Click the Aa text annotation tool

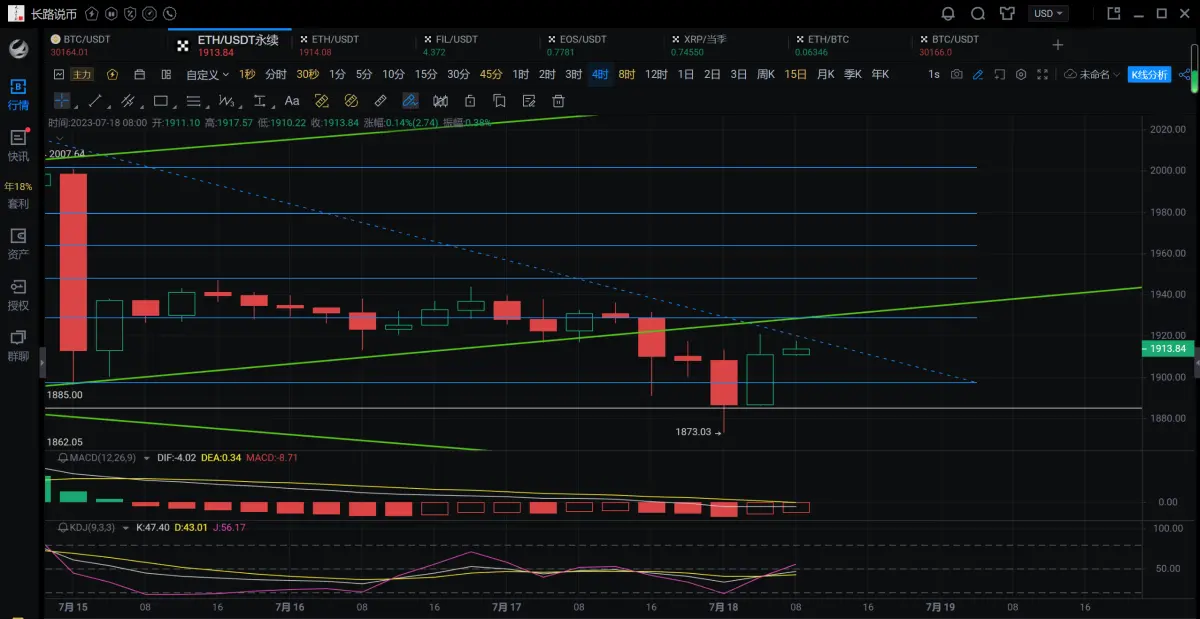(x=292, y=101)
